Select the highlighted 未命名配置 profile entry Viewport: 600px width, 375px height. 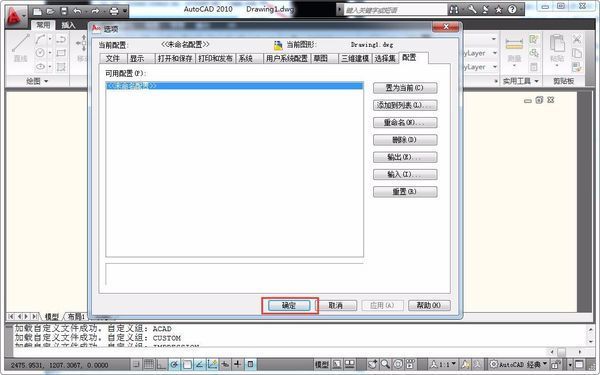pos(234,86)
